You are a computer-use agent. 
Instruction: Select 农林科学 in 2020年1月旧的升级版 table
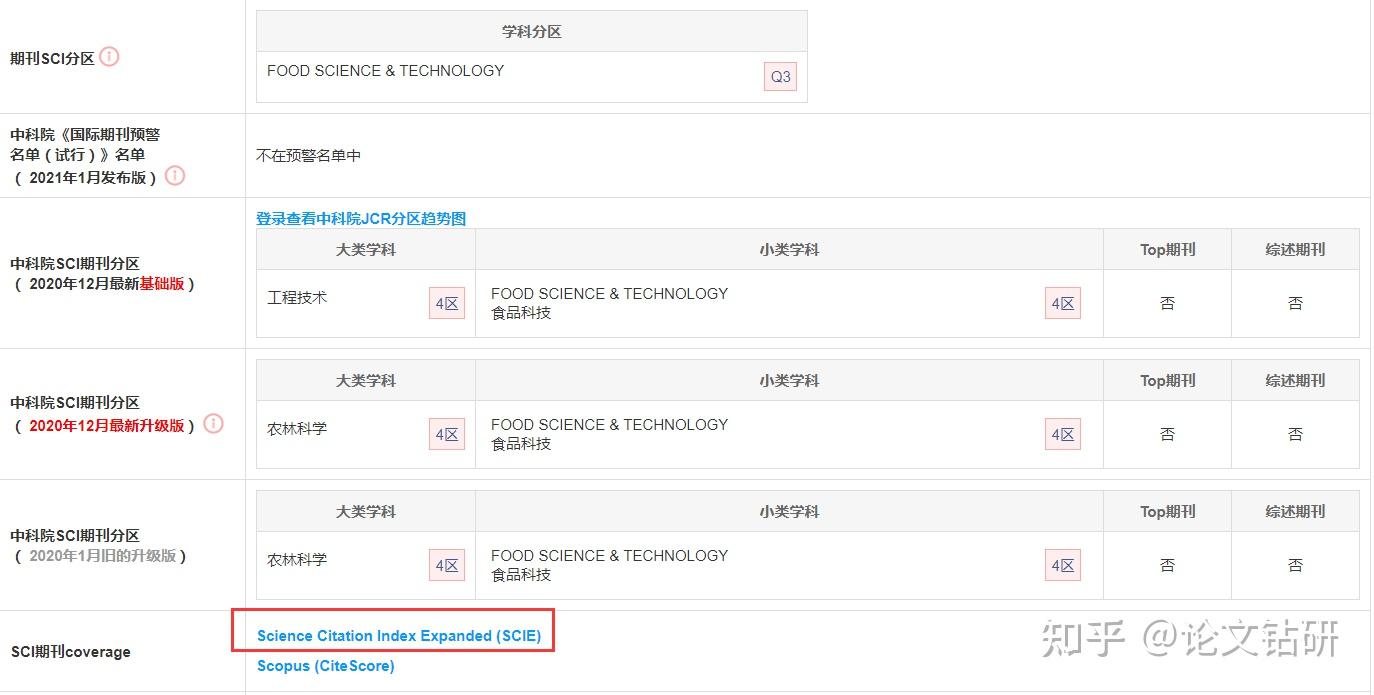[x=297, y=560]
